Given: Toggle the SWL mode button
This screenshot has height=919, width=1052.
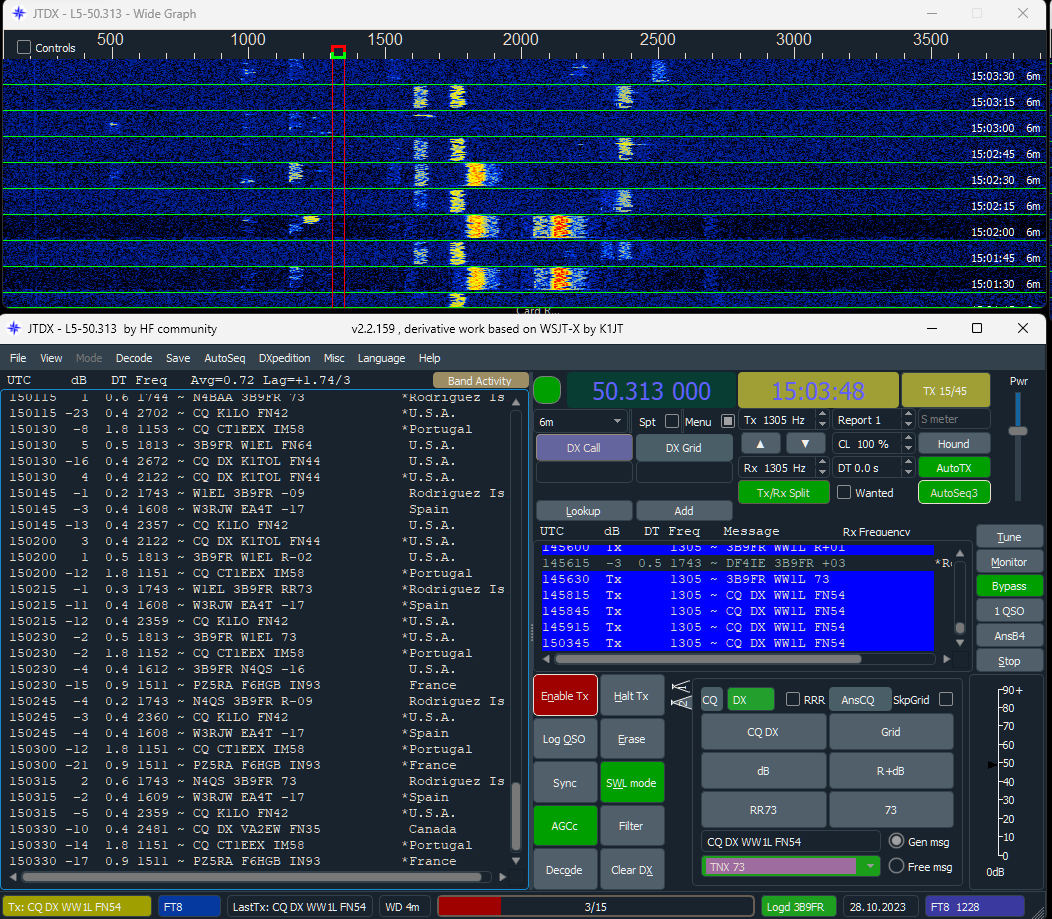Looking at the screenshot, I should click(631, 782).
